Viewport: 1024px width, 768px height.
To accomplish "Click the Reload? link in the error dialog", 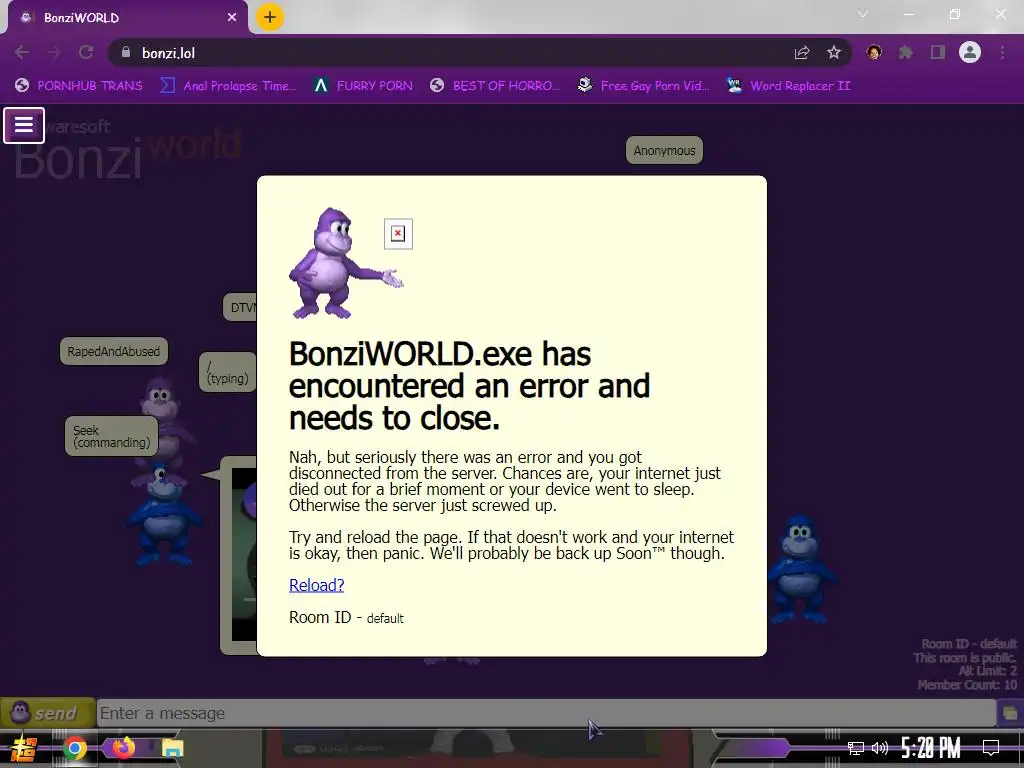I will (316, 585).
